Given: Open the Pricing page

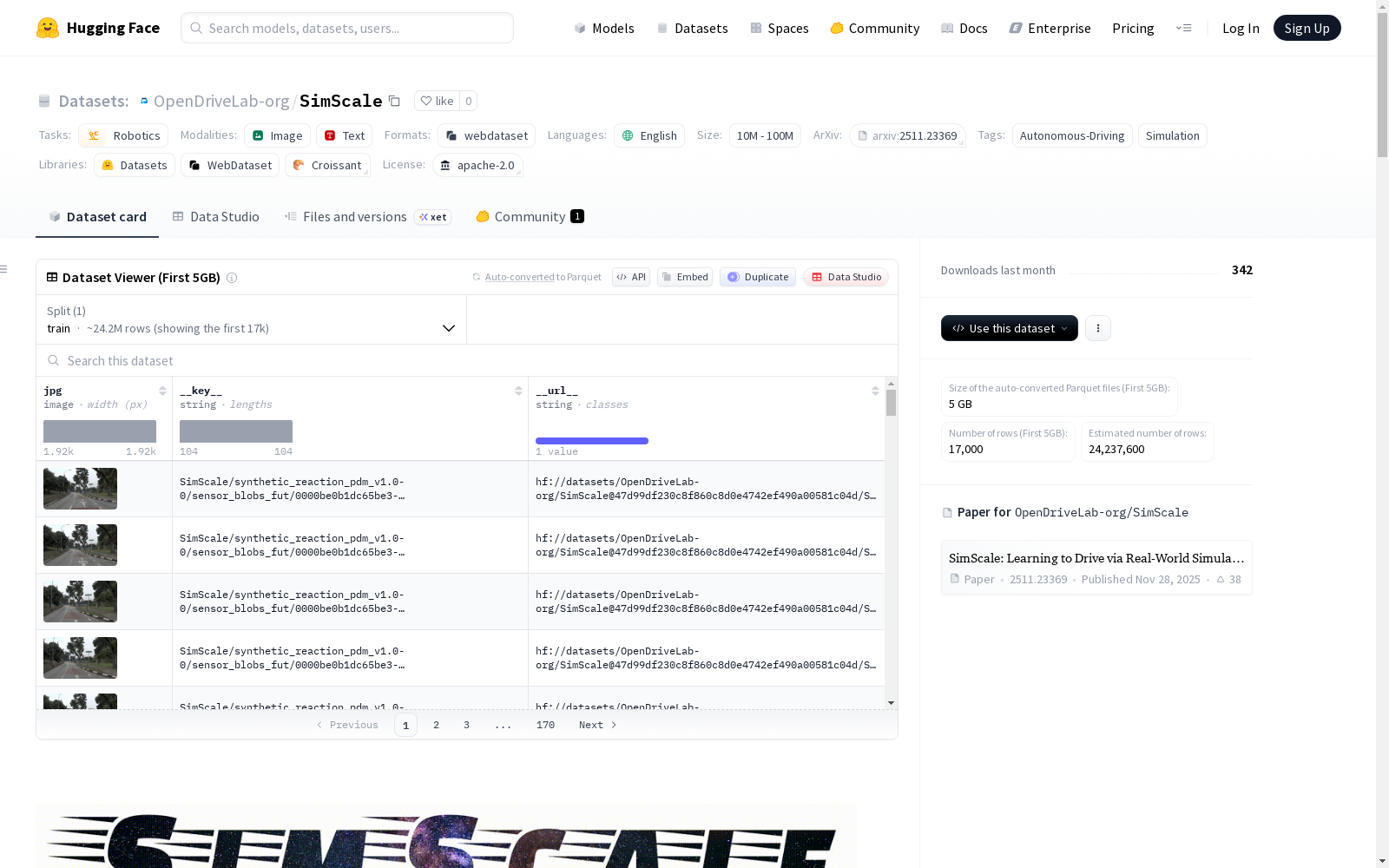Looking at the screenshot, I should 1133,28.
